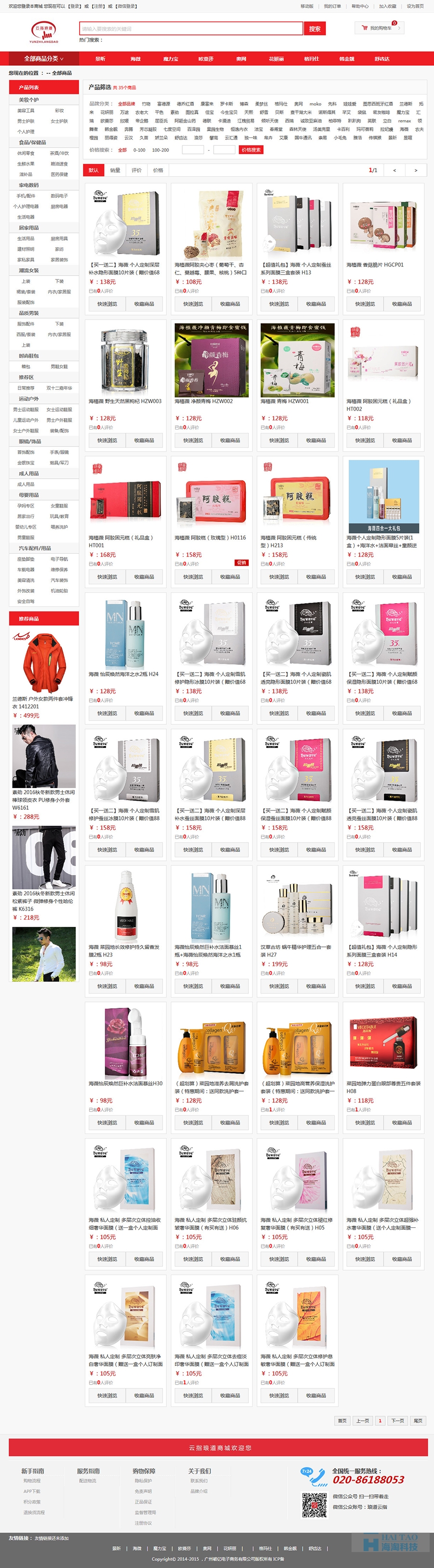The width and height of the screenshot is (434, 1568).
Task: Go to next page with the > arrow
Action: [x=416, y=170]
